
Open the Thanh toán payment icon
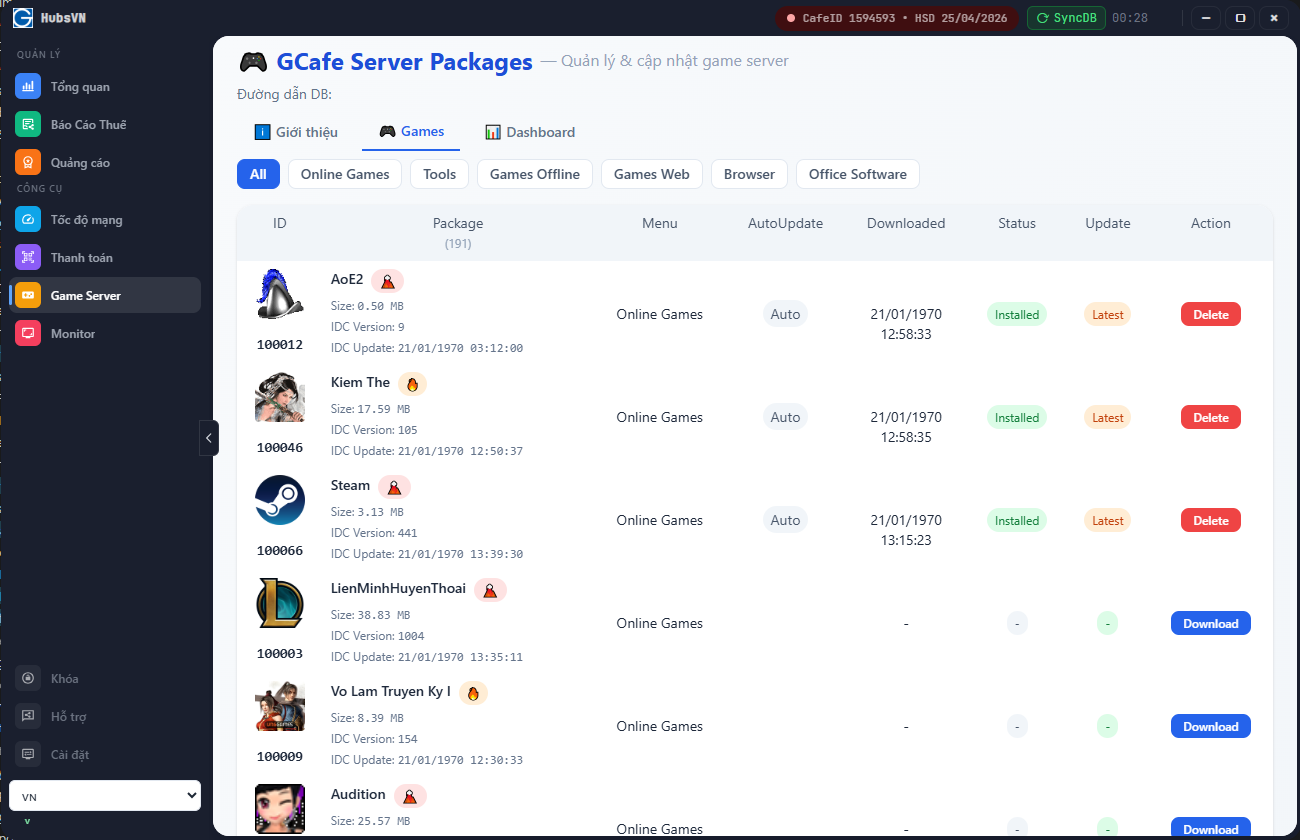click(28, 258)
